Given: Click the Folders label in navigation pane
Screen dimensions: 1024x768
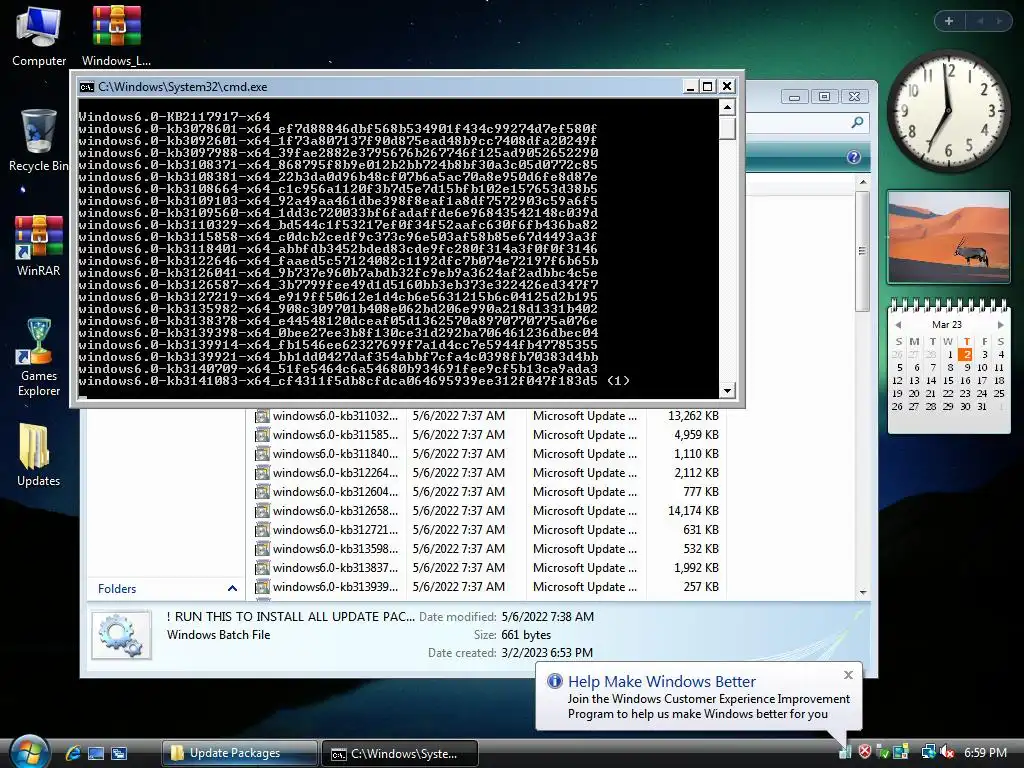Looking at the screenshot, I should tap(117, 588).
